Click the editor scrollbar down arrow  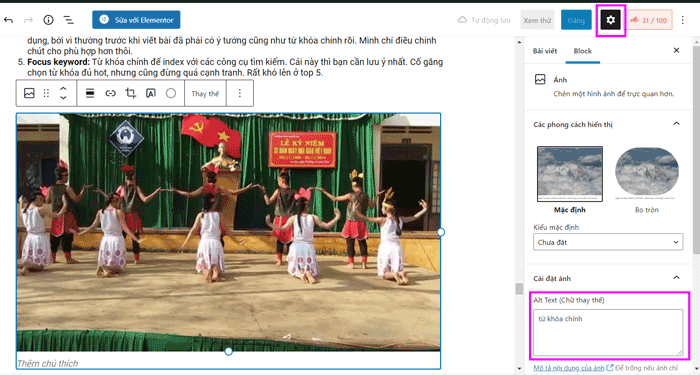[x=519, y=369]
